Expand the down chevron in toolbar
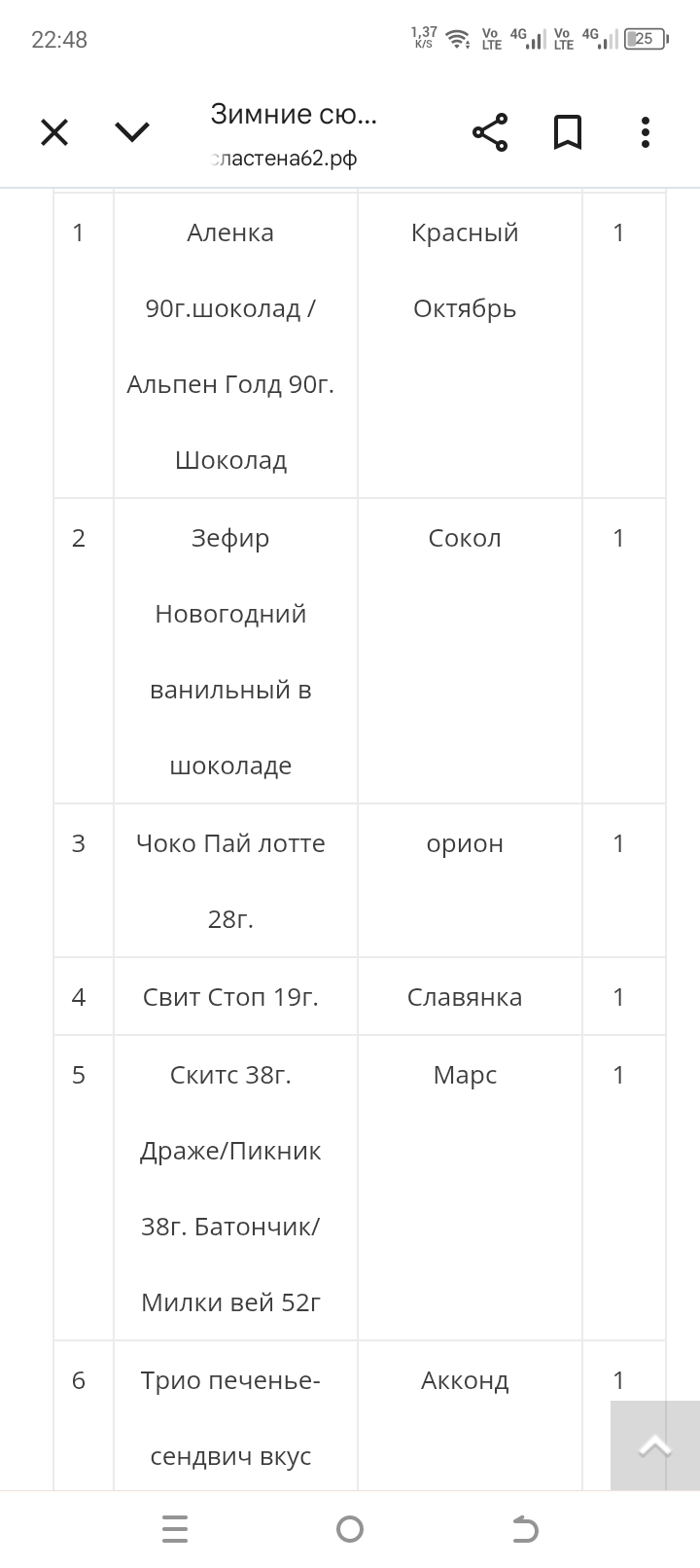The height and width of the screenshot is (1568, 700). (132, 132)
